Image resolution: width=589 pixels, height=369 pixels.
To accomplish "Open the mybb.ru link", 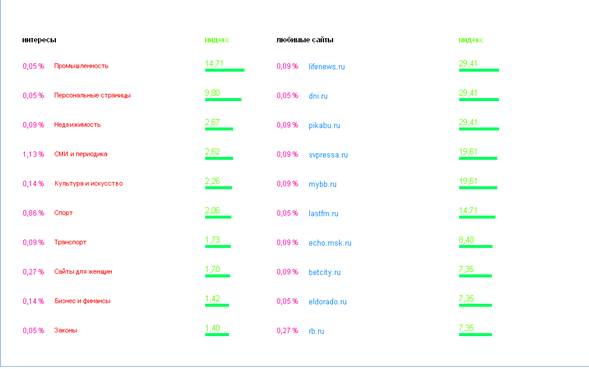I will (x=322, y=184).
